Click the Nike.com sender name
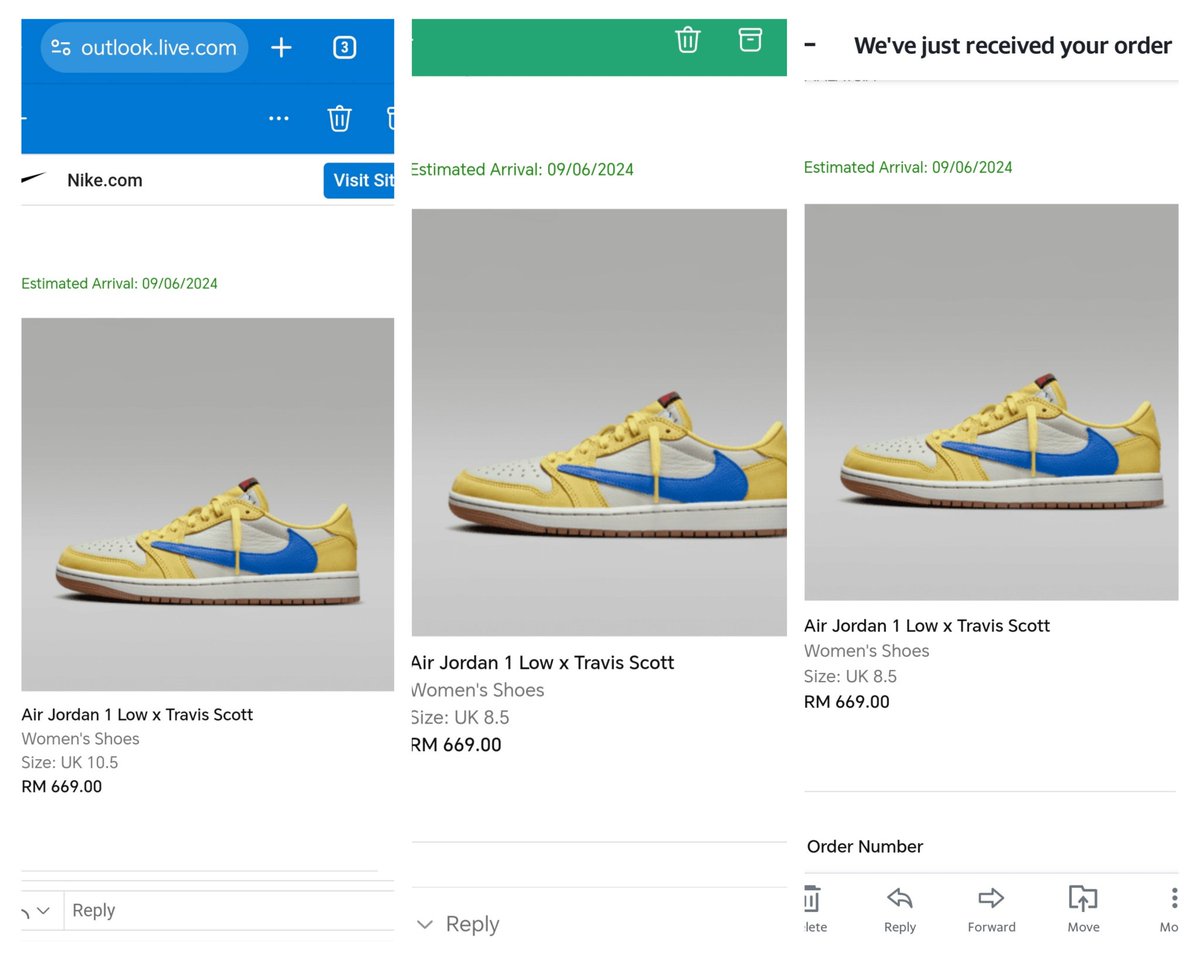1200x960 pixels. tap(105, 180)
